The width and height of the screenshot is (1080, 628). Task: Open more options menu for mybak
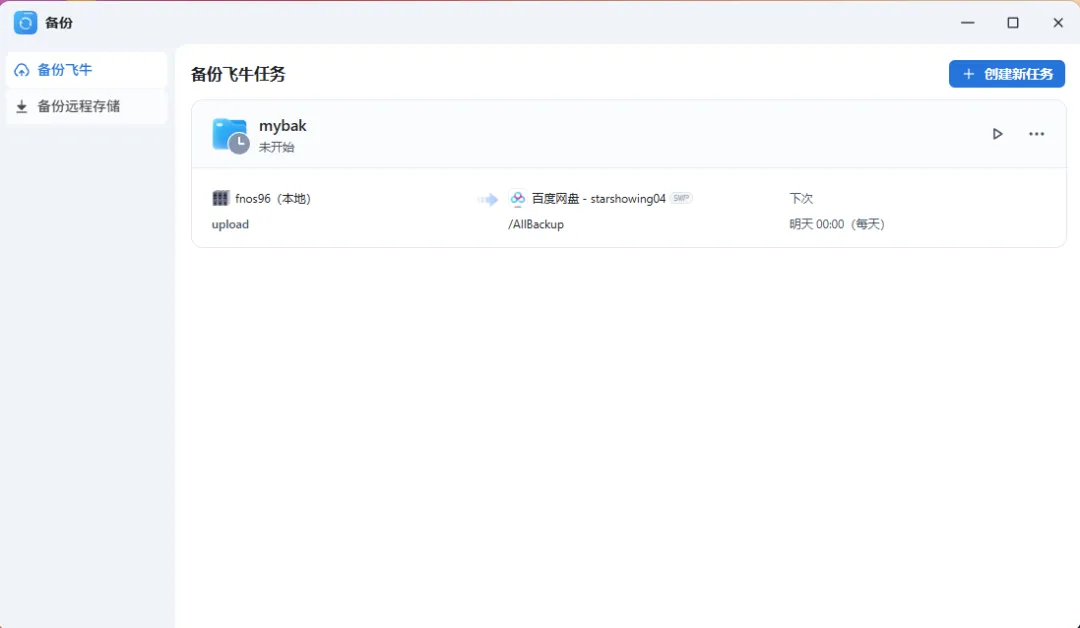click(x=1036, y=134)
